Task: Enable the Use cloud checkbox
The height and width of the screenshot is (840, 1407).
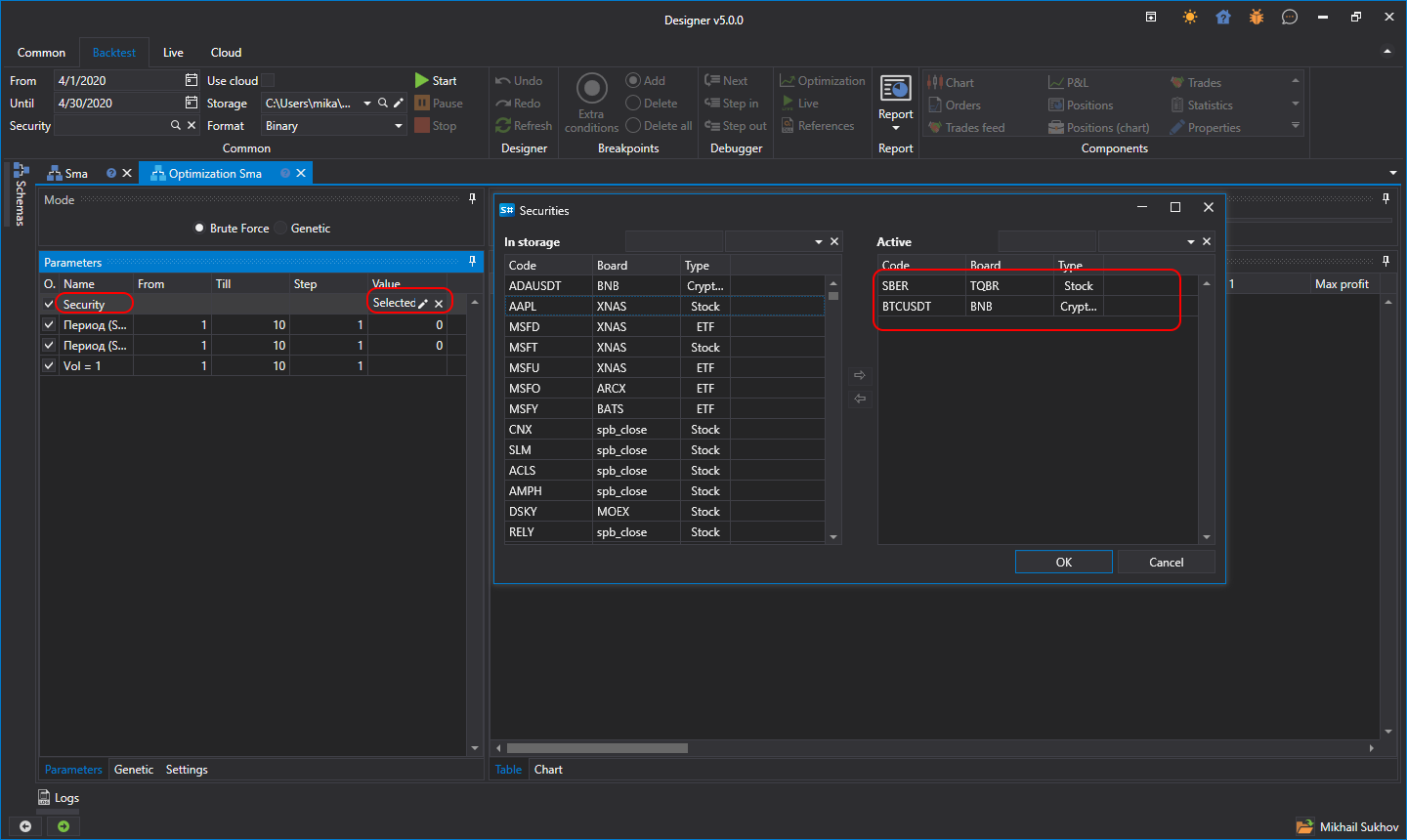Action: [x=268, y=80]
